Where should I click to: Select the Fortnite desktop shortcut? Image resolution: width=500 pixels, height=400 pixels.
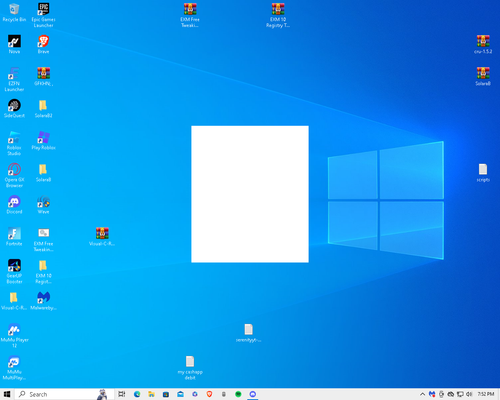tap(14, 236)
